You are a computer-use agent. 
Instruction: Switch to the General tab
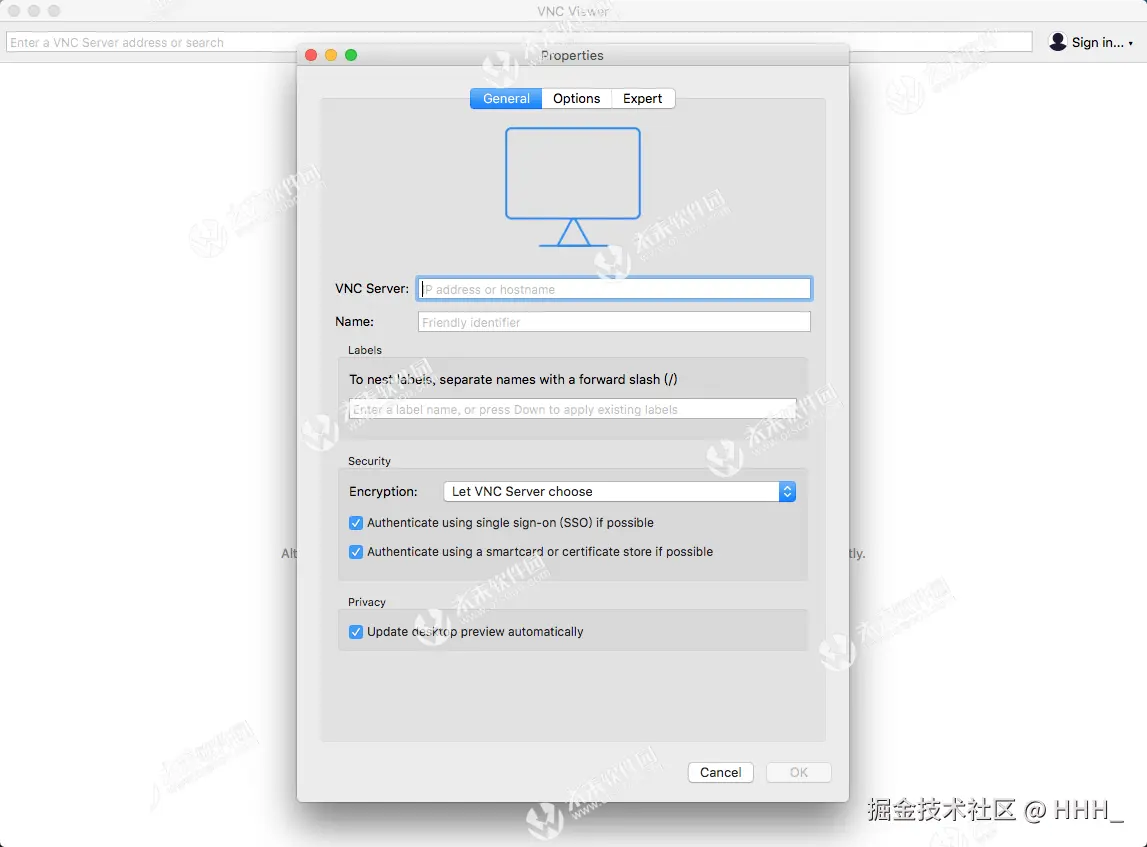[x=506, y=99]
